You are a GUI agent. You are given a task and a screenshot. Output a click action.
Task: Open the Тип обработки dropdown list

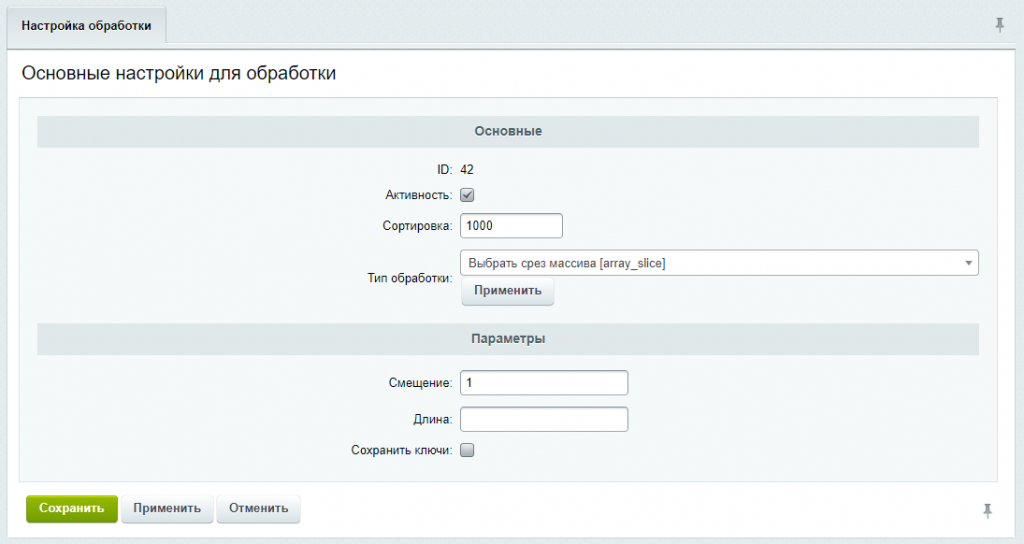tap(719, 263)
